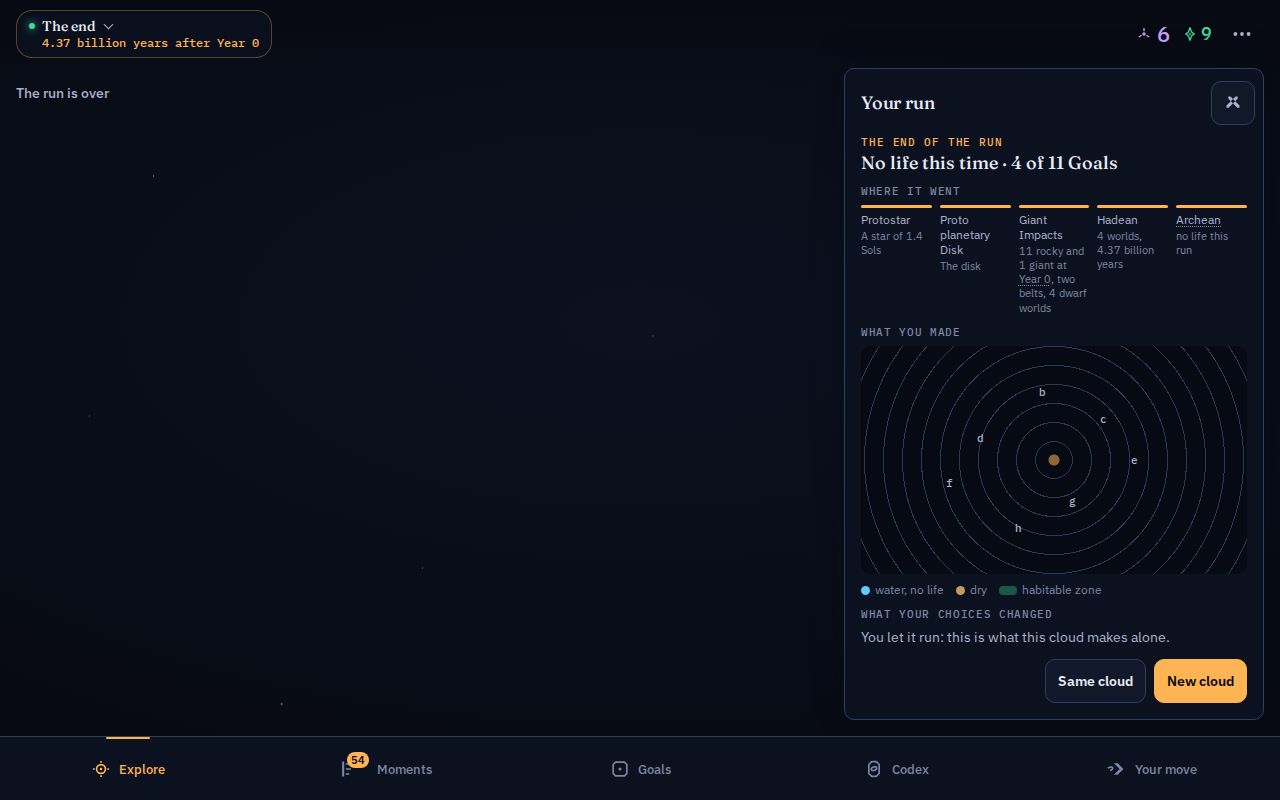This screenshot has height=800, width=1280.
Task: Click the "Your run" panel heading
Action: [x=898, y=103]
